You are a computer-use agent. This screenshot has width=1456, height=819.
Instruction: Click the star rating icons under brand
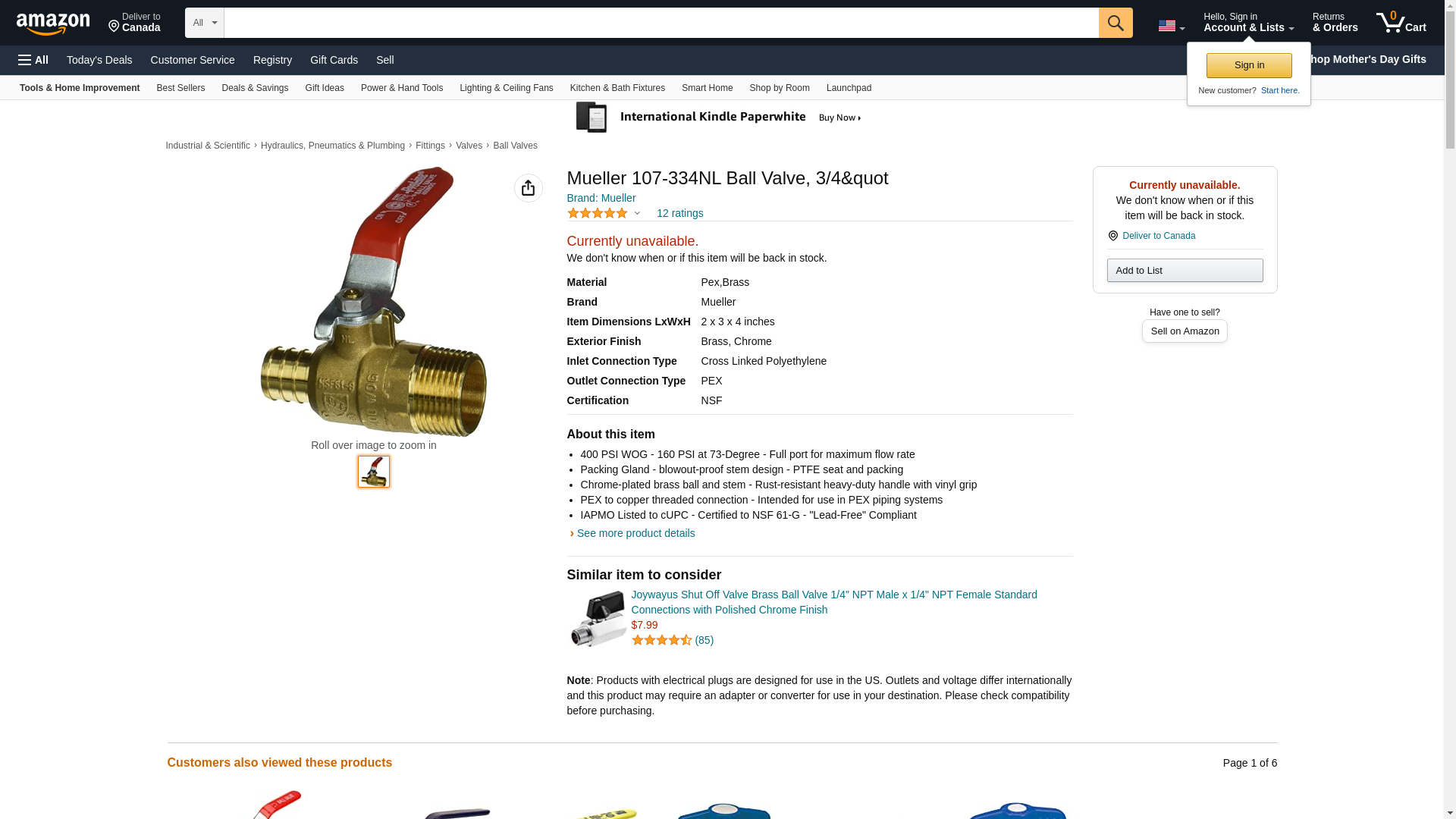tap(598, 213)
